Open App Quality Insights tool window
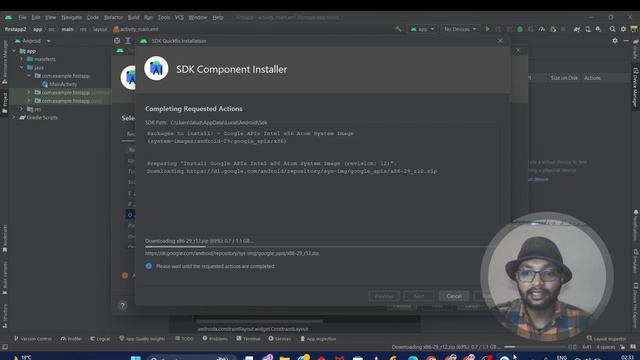Image resolution: width=640 pixels, height=360 pixels. coord(142,339)
